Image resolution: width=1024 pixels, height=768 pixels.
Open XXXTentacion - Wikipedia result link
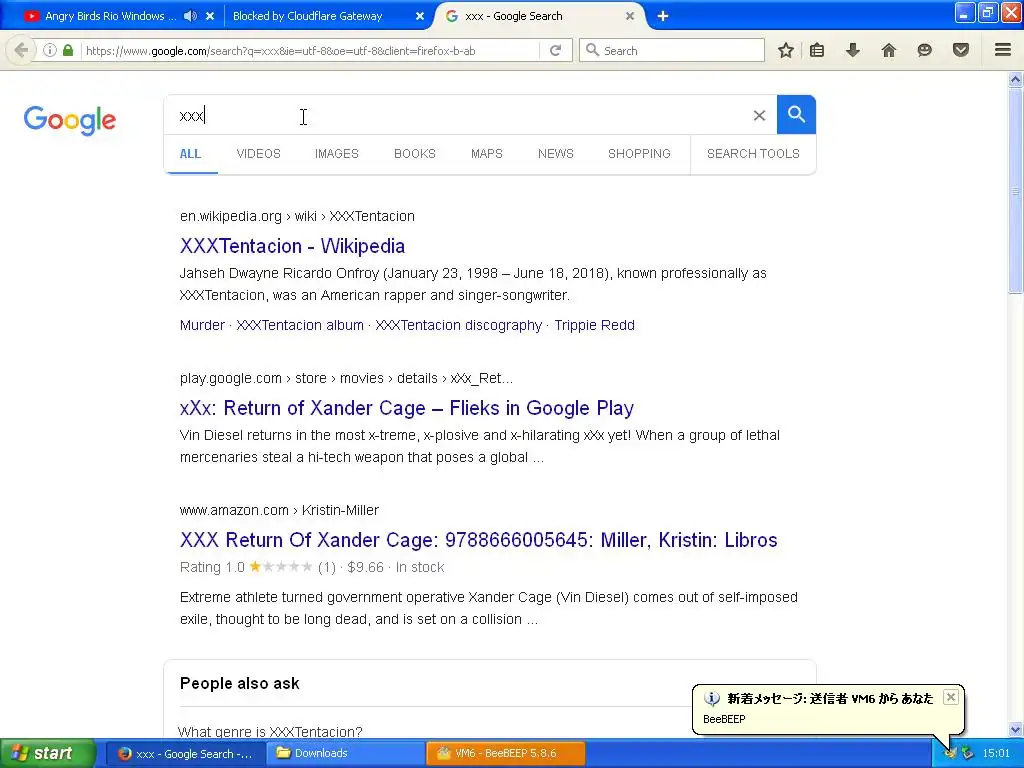[x=293, y=246]
